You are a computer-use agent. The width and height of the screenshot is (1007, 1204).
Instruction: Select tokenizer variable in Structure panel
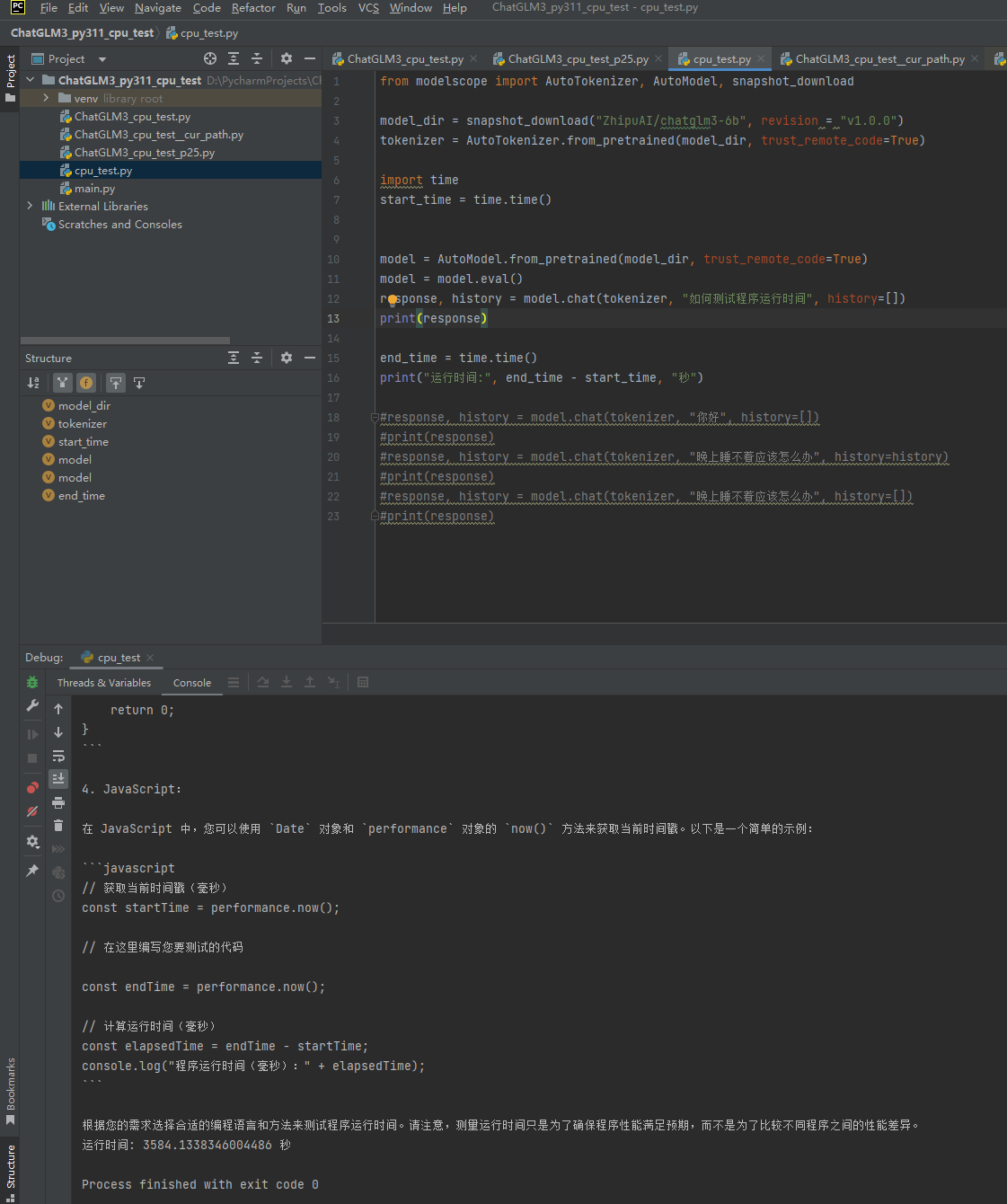coord(83,424)
